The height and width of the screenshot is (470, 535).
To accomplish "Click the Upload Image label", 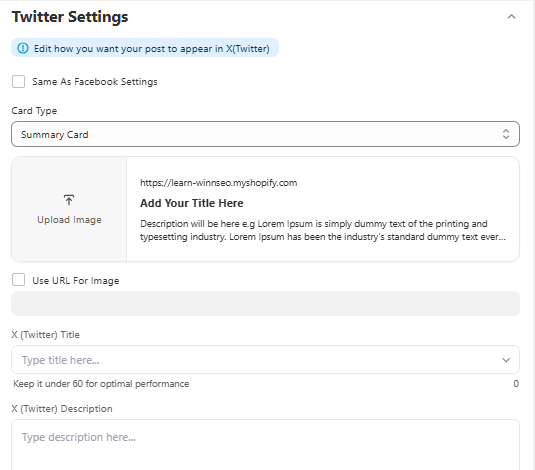I will (x=69, y=220).
